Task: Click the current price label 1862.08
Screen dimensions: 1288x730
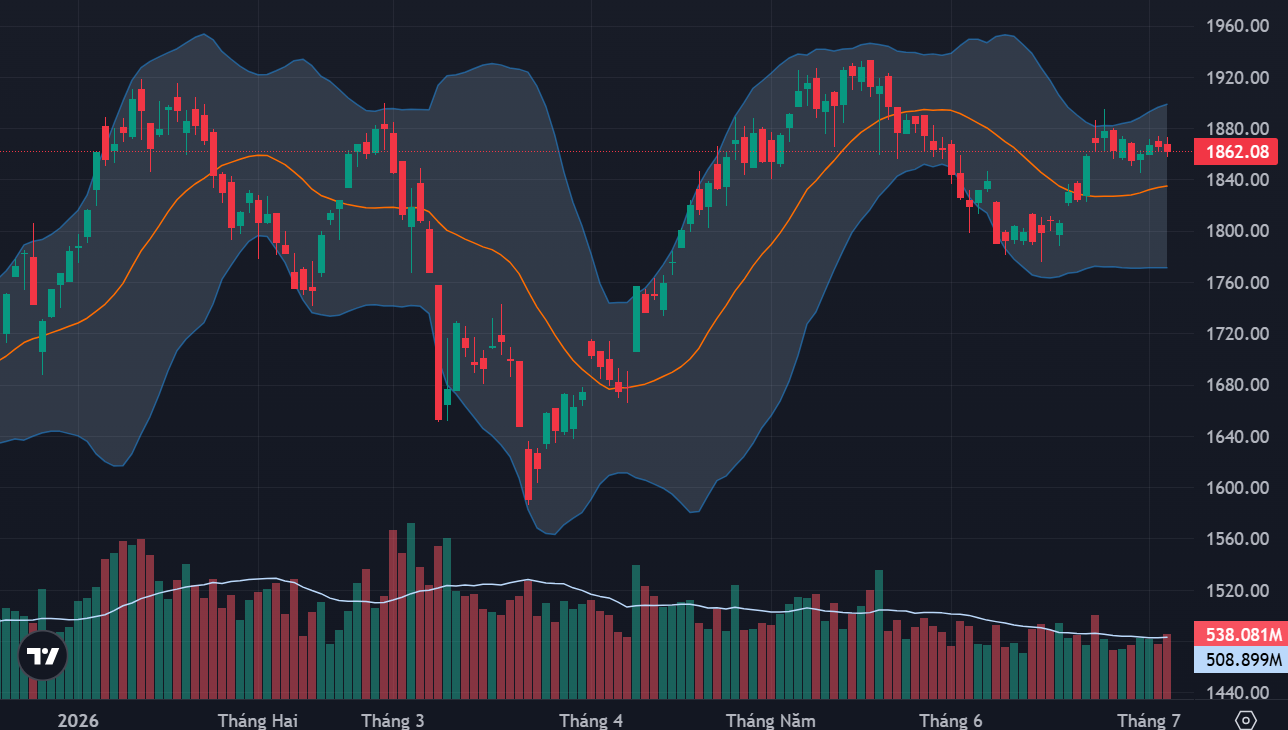Action: coord(1238,152)
